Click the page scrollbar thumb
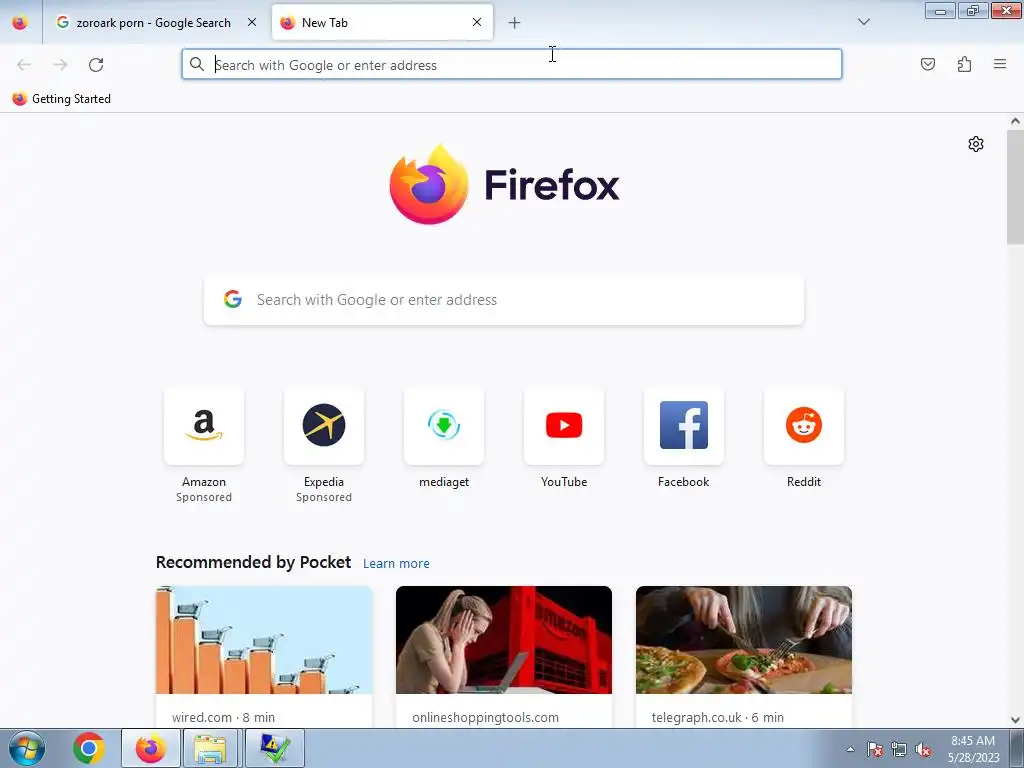The width and height of the screenshot is (1024, 768). click(x=1015, y=187)
